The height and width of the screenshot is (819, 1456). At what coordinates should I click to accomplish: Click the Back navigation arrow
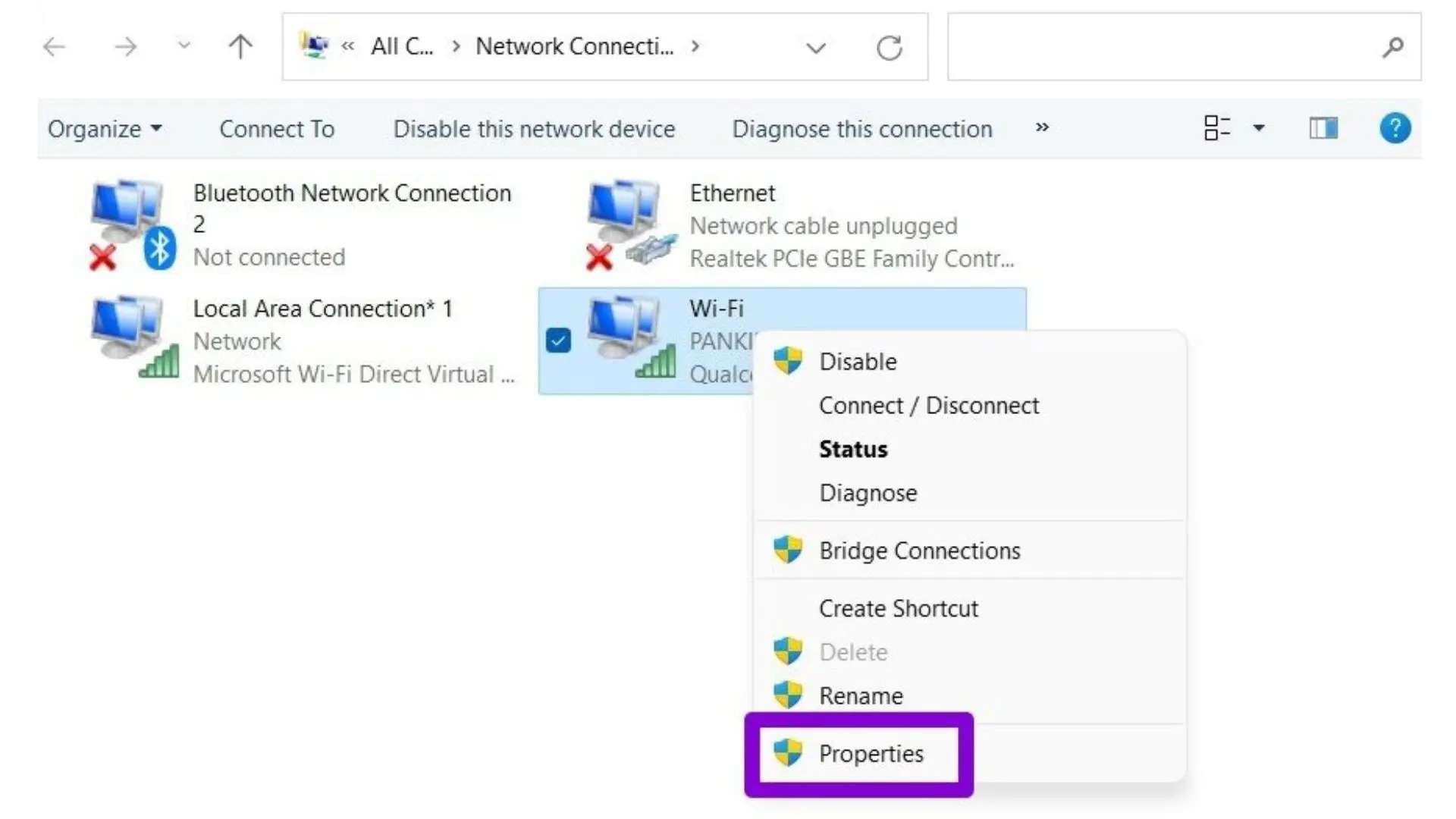click(54, 47)
